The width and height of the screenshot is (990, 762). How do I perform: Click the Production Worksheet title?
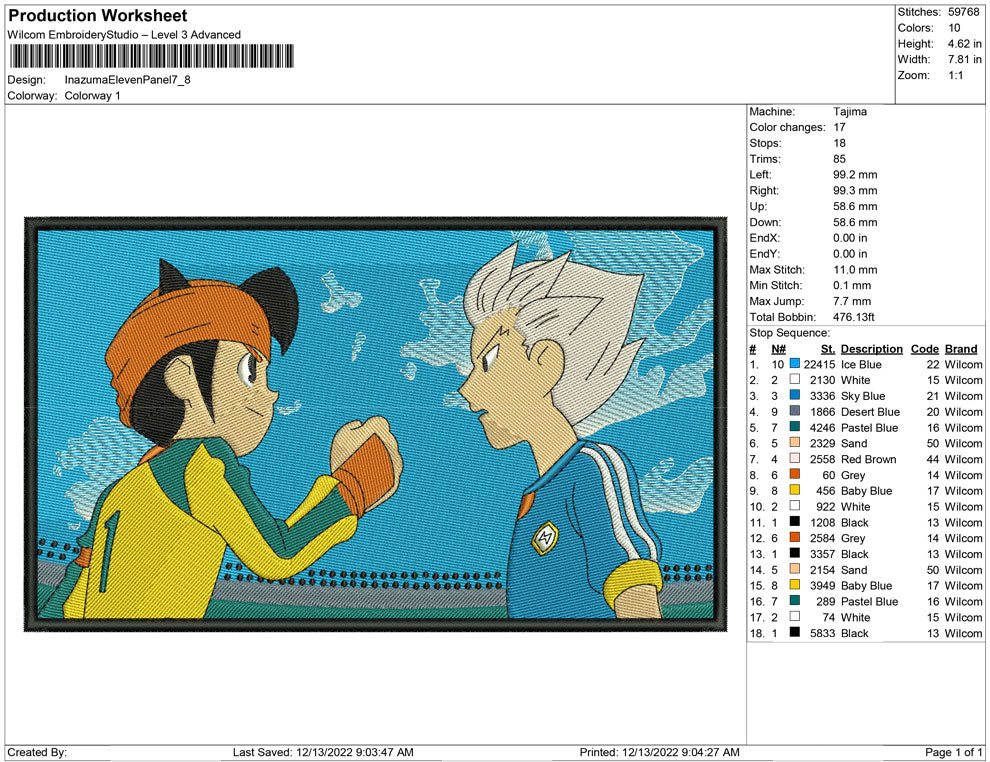pyautogui.click(x=97, y=15)
